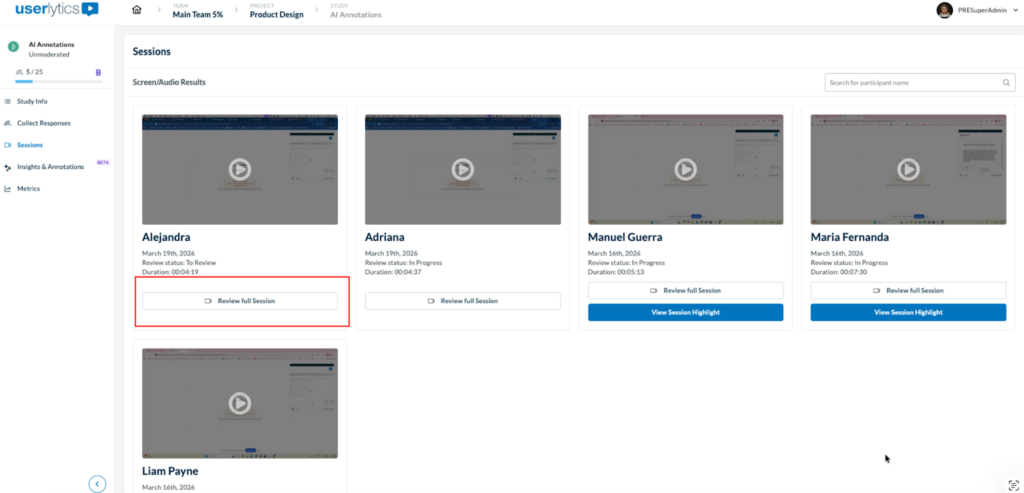Click the participant name search field
Image resolution: width=1024 pixels, height=493 pixels.
pyautogui.click(x=910, y=82)
